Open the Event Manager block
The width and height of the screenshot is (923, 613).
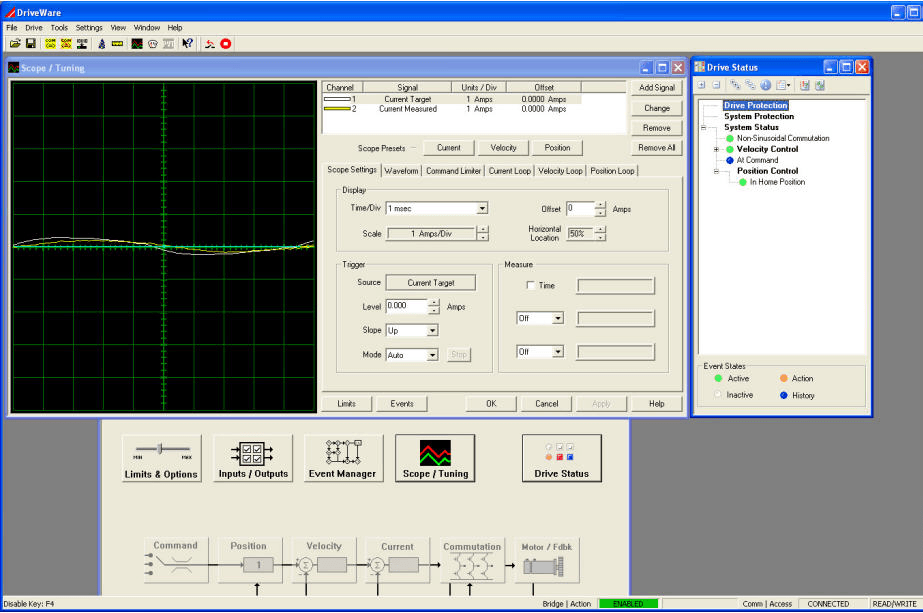pyautogui.click(x=343, y=458)
